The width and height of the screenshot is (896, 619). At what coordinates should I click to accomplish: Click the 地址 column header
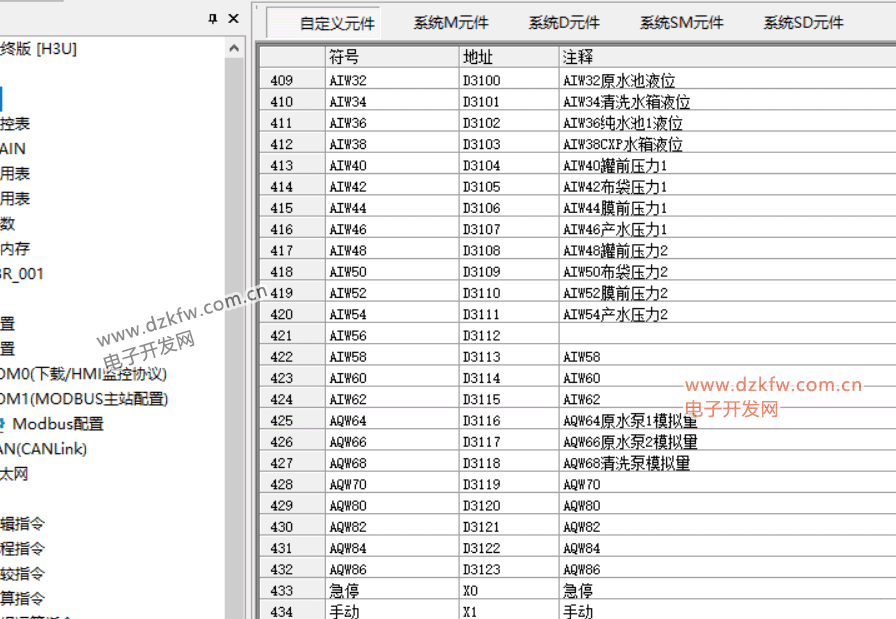click(x=508, y=58)
